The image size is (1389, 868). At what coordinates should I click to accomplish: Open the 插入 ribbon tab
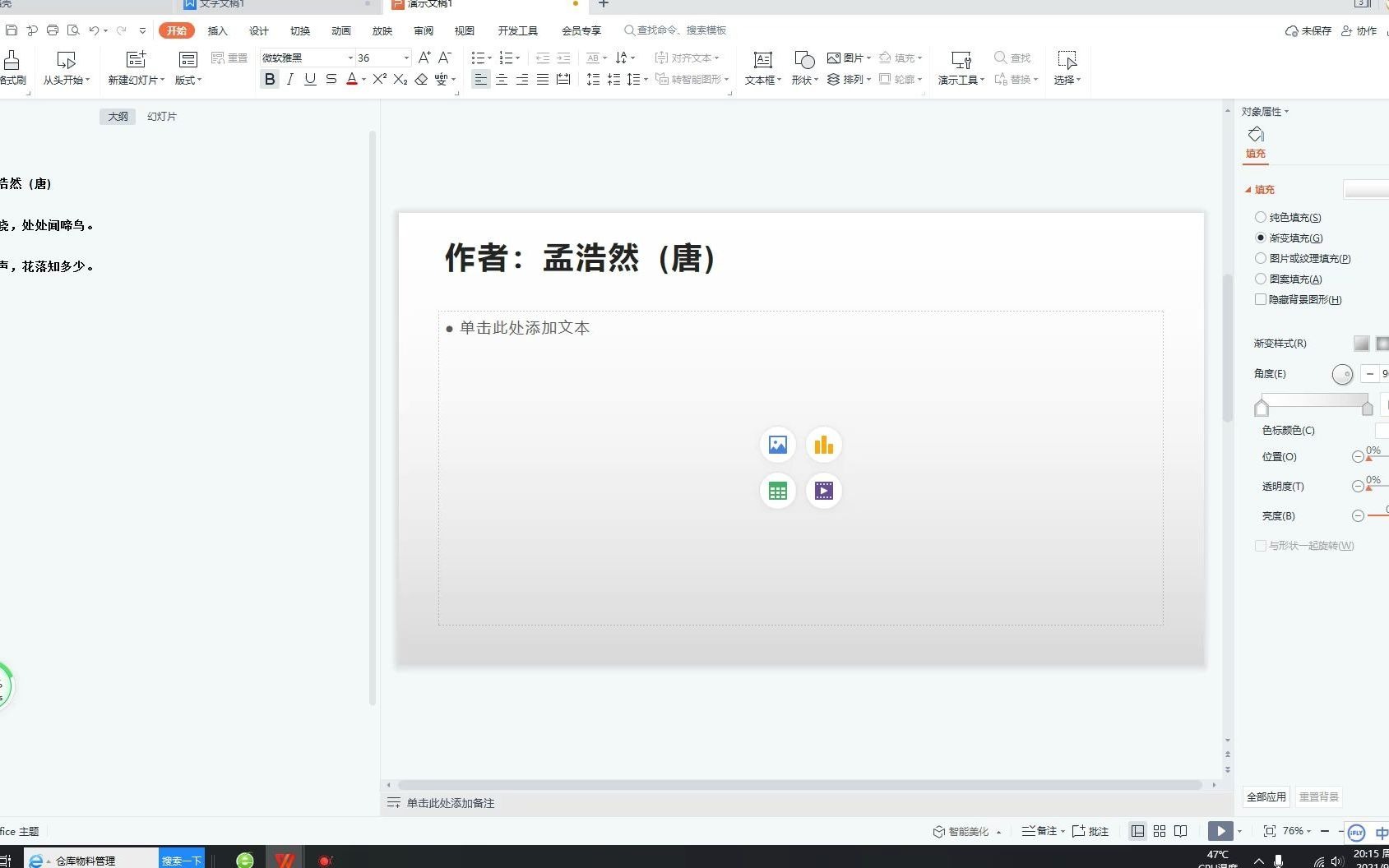point(217,30)
